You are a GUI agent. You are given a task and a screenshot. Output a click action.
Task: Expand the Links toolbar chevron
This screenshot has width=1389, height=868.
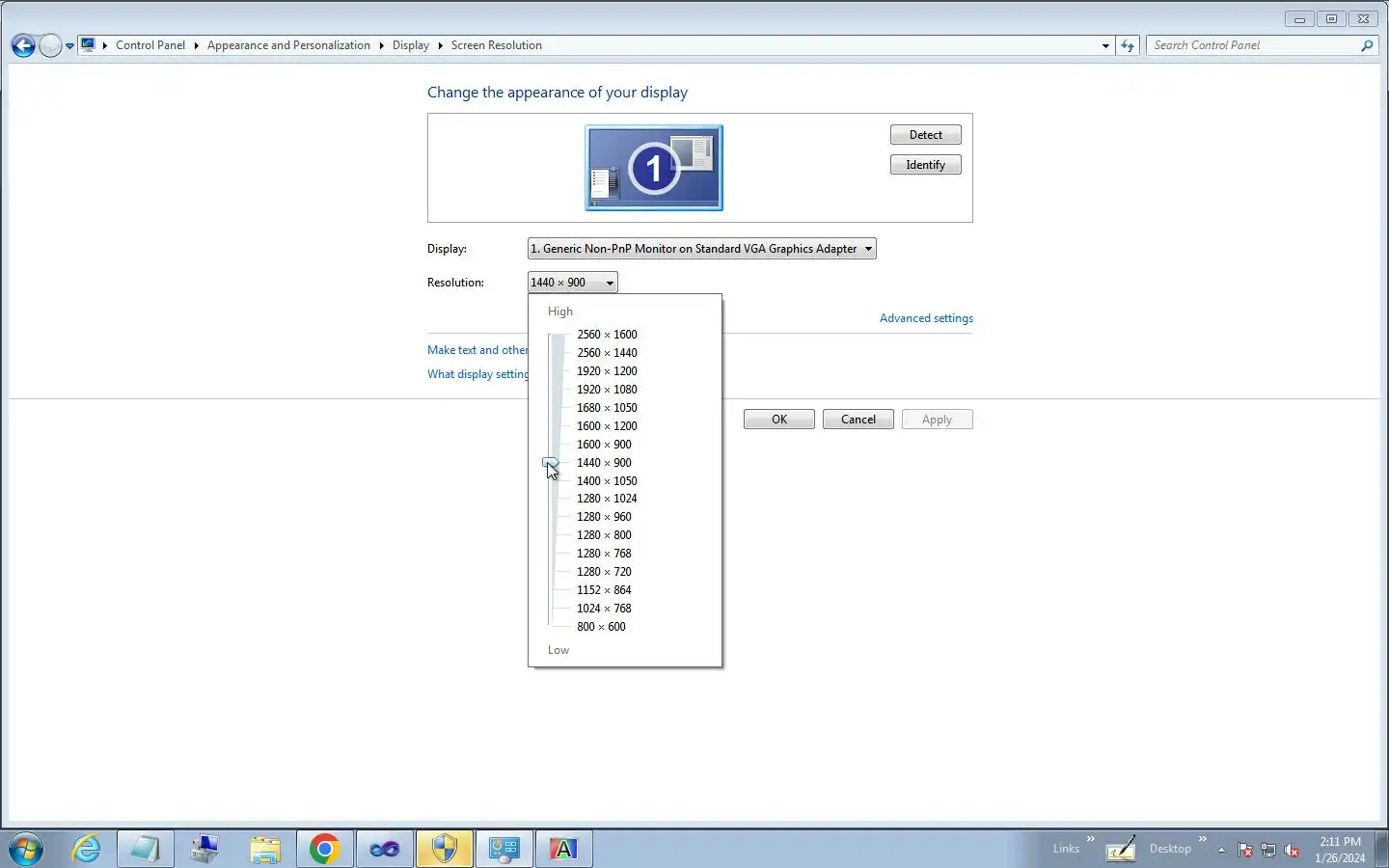click(1091, 839)
